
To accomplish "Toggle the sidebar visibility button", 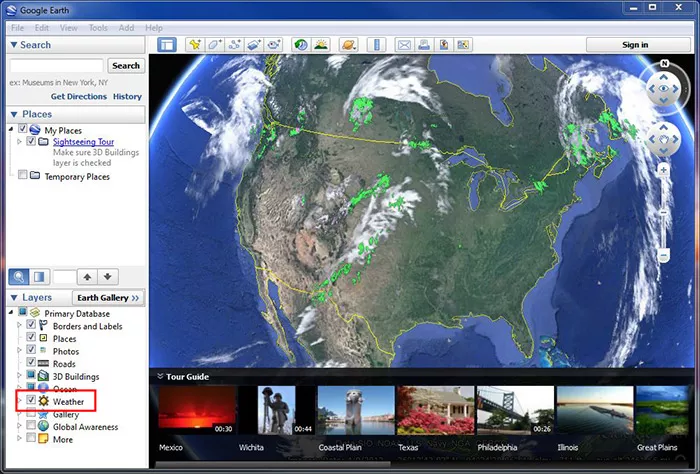I will coord(167,45).
